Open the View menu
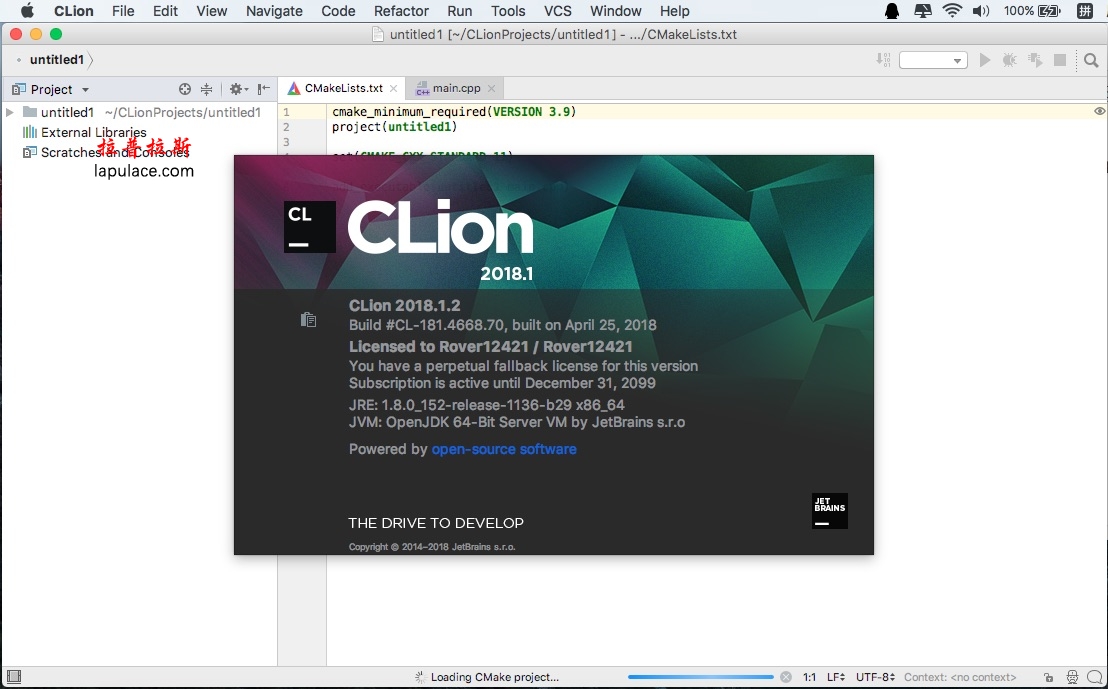 (212, 11)
